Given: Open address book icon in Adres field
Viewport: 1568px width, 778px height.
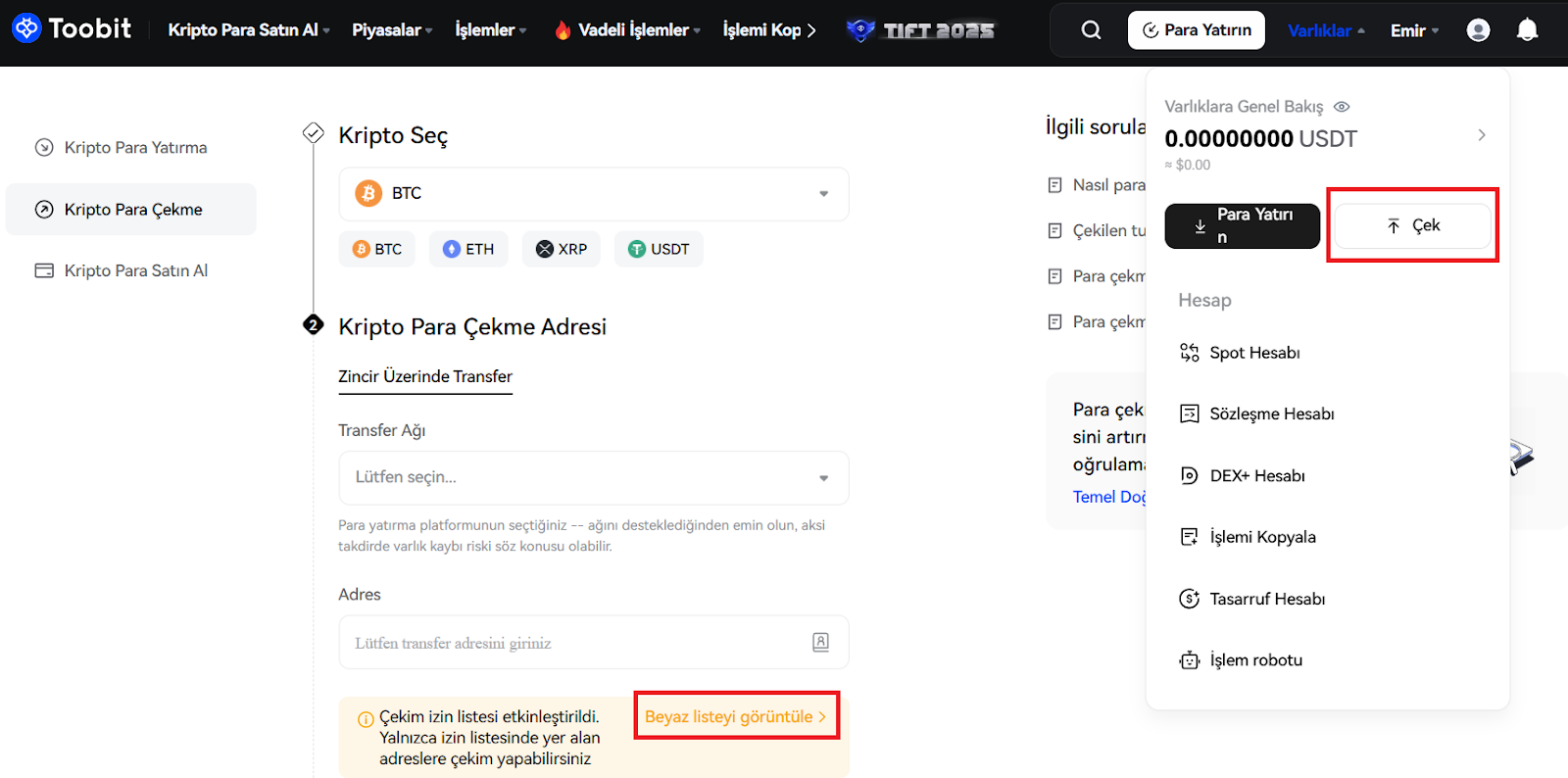Looking at the screenshot, I should 821,642.
